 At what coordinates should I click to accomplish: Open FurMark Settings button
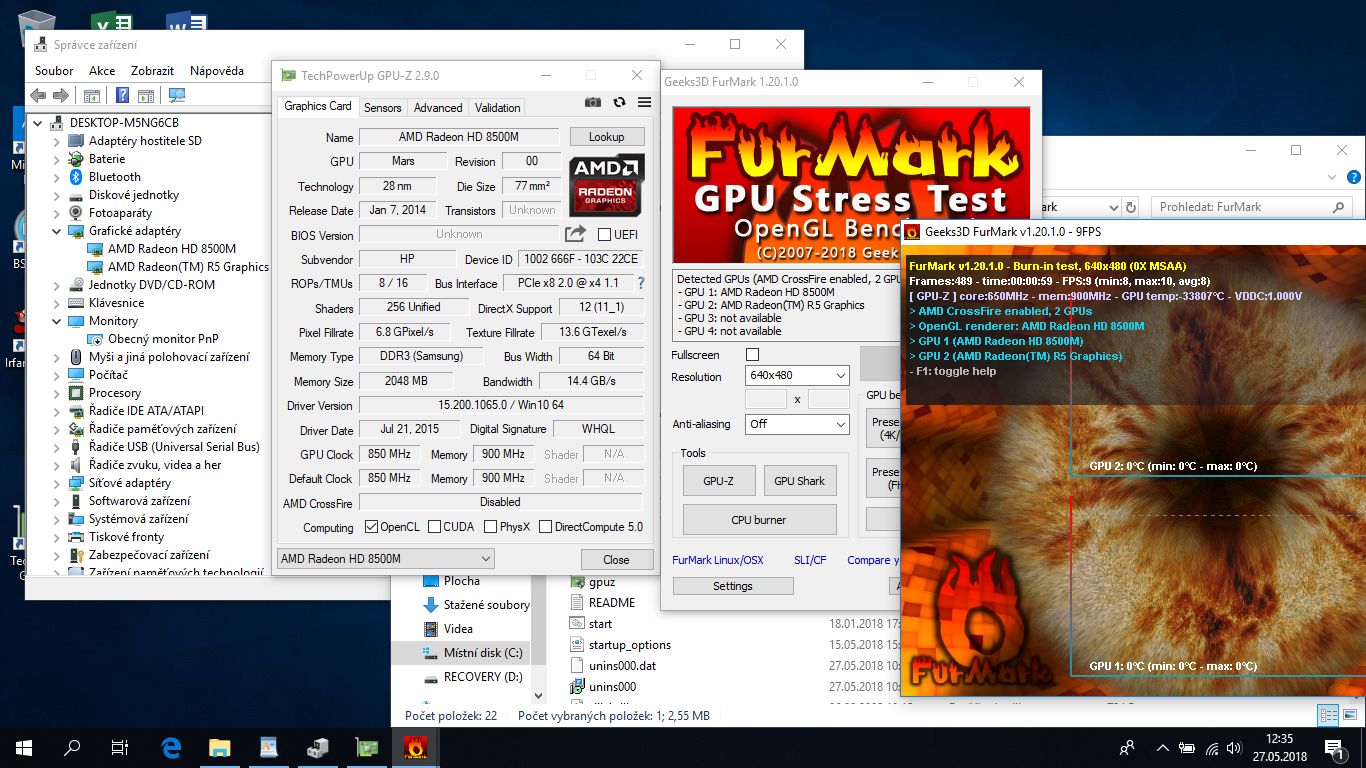coord(733,586)
